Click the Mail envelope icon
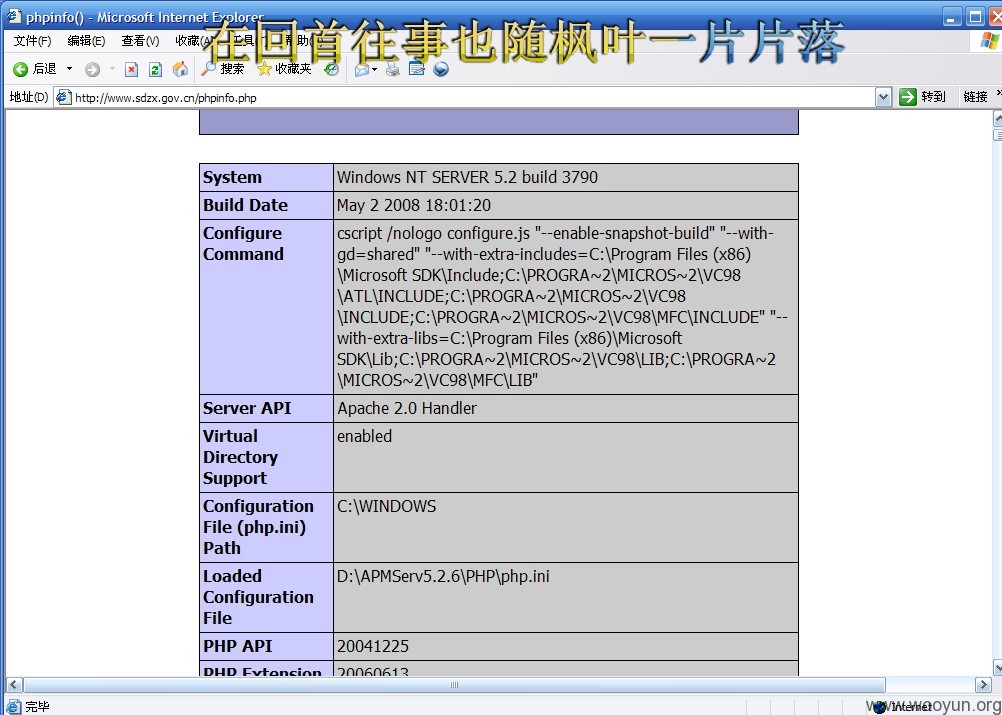Viewport: 1002px width, 715px height. pyautogui.click(x=362, y=69)
